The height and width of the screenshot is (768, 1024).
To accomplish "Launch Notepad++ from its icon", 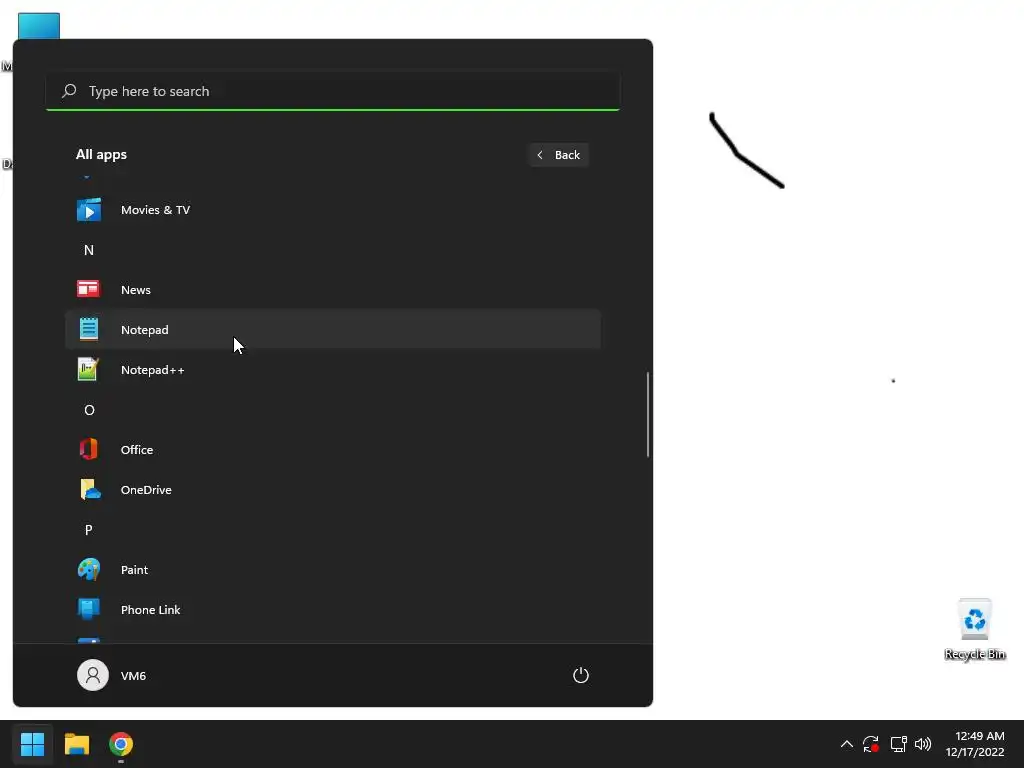I will [x=89, y=370].
